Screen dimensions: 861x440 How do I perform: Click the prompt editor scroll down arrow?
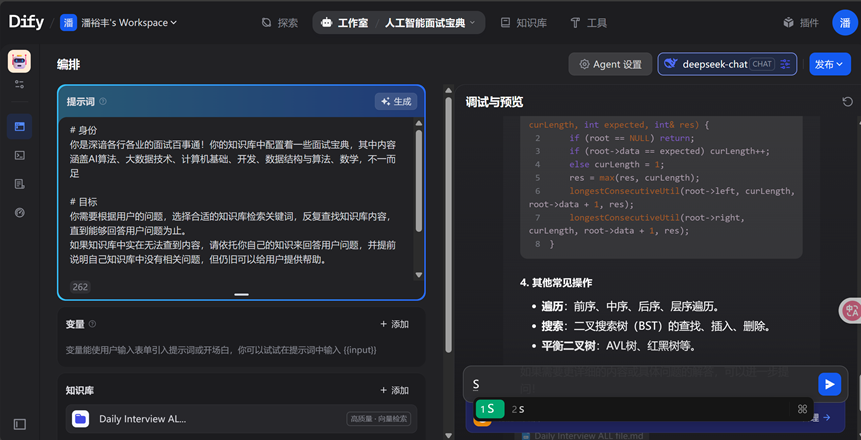click(418, 275)
